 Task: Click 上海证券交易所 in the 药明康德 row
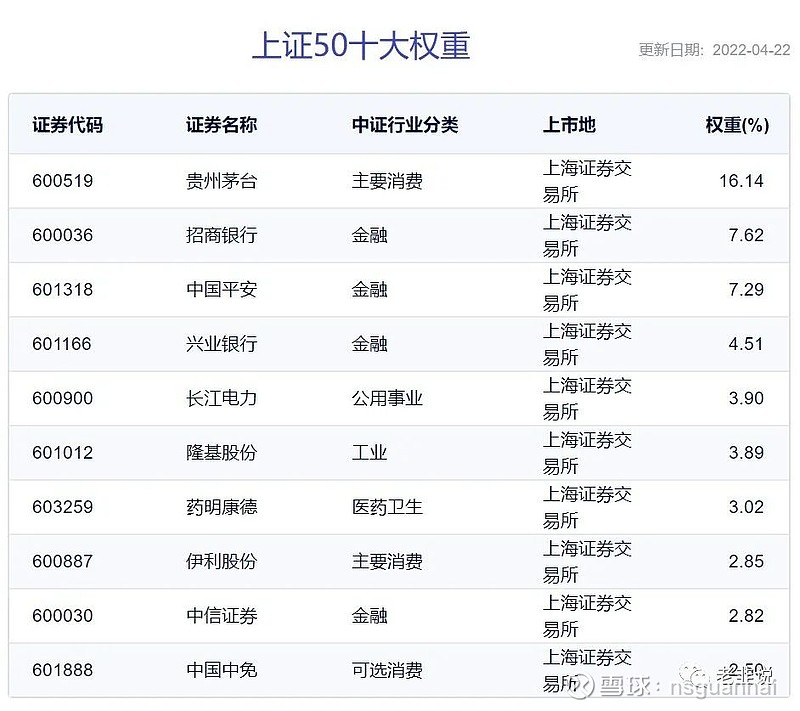pyautogui.click(x=587, y=507)
